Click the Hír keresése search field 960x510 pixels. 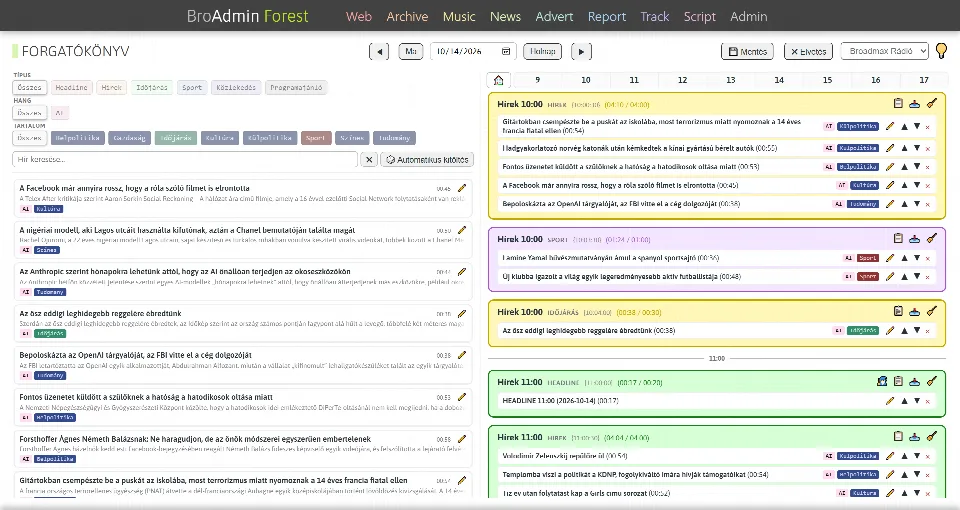click(184, 159)
